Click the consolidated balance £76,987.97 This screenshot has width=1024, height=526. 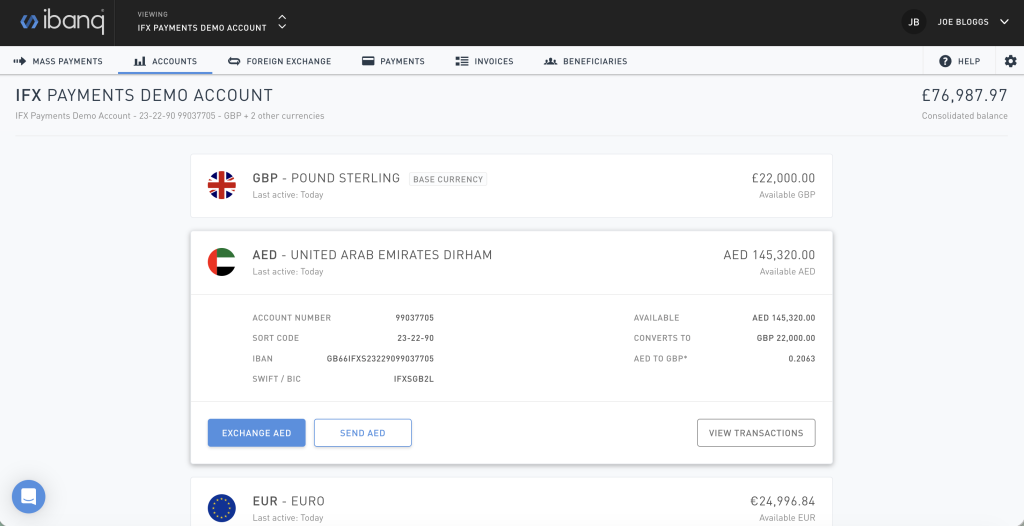pyautogui.click(x=965, y=95)
